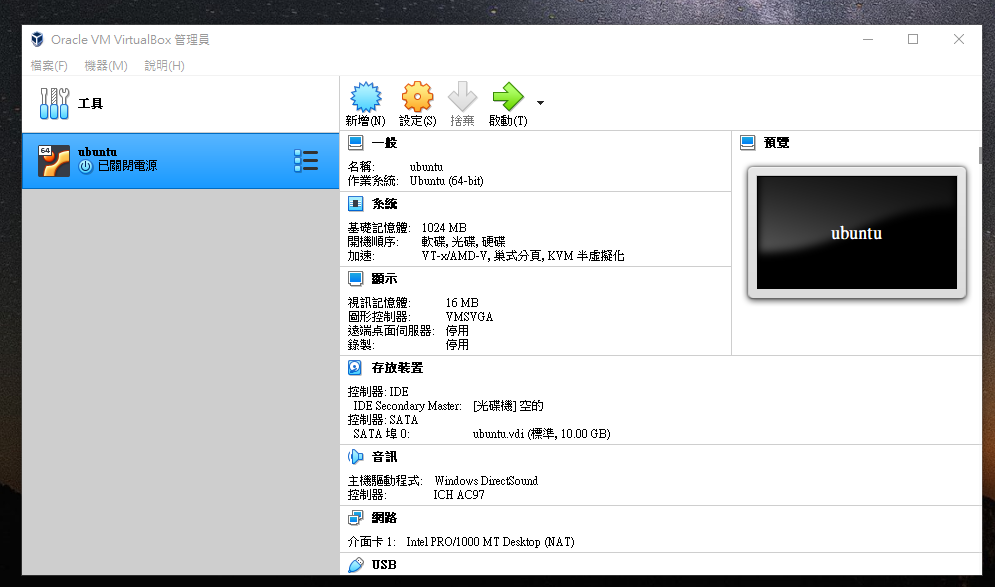
Task: Open the USB section header
Action: click(x=384, y=564)
